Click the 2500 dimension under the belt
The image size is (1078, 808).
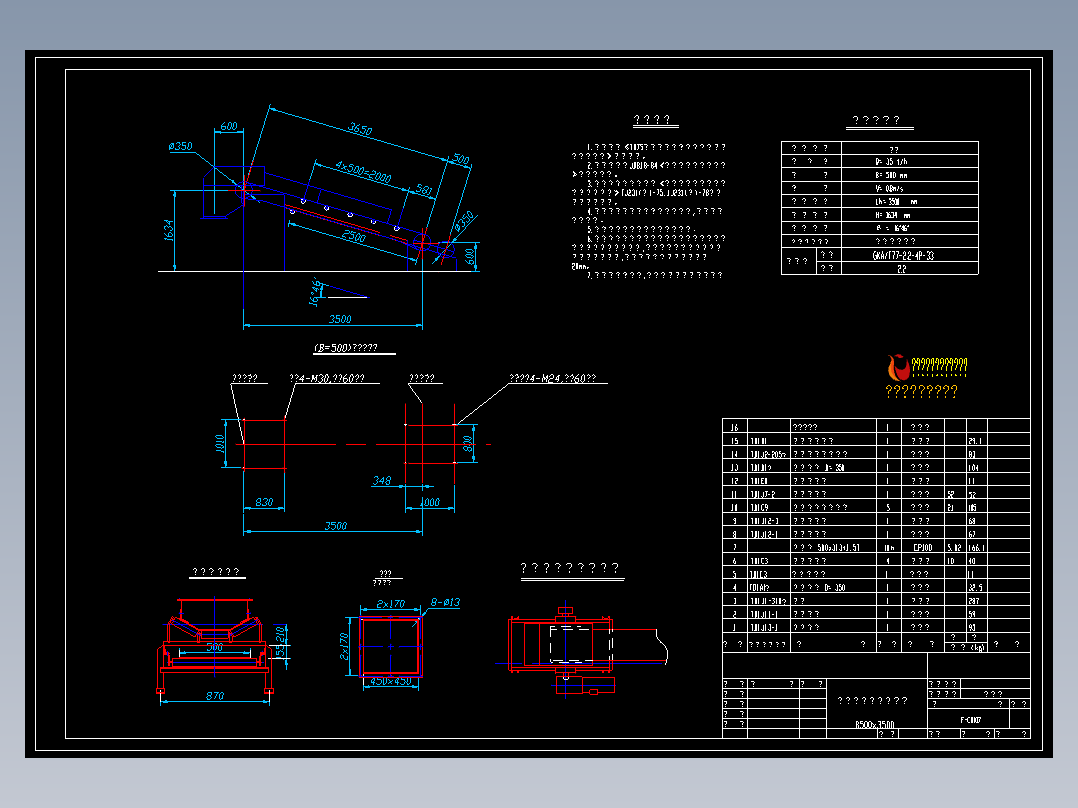353,237
